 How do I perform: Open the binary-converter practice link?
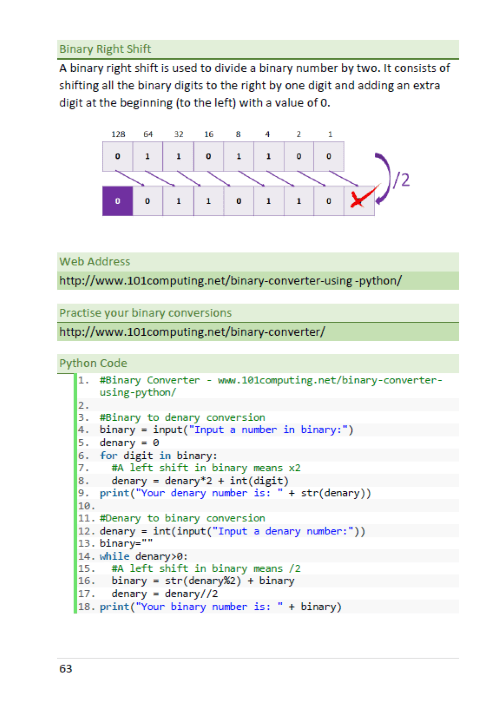tap(192, 332)
